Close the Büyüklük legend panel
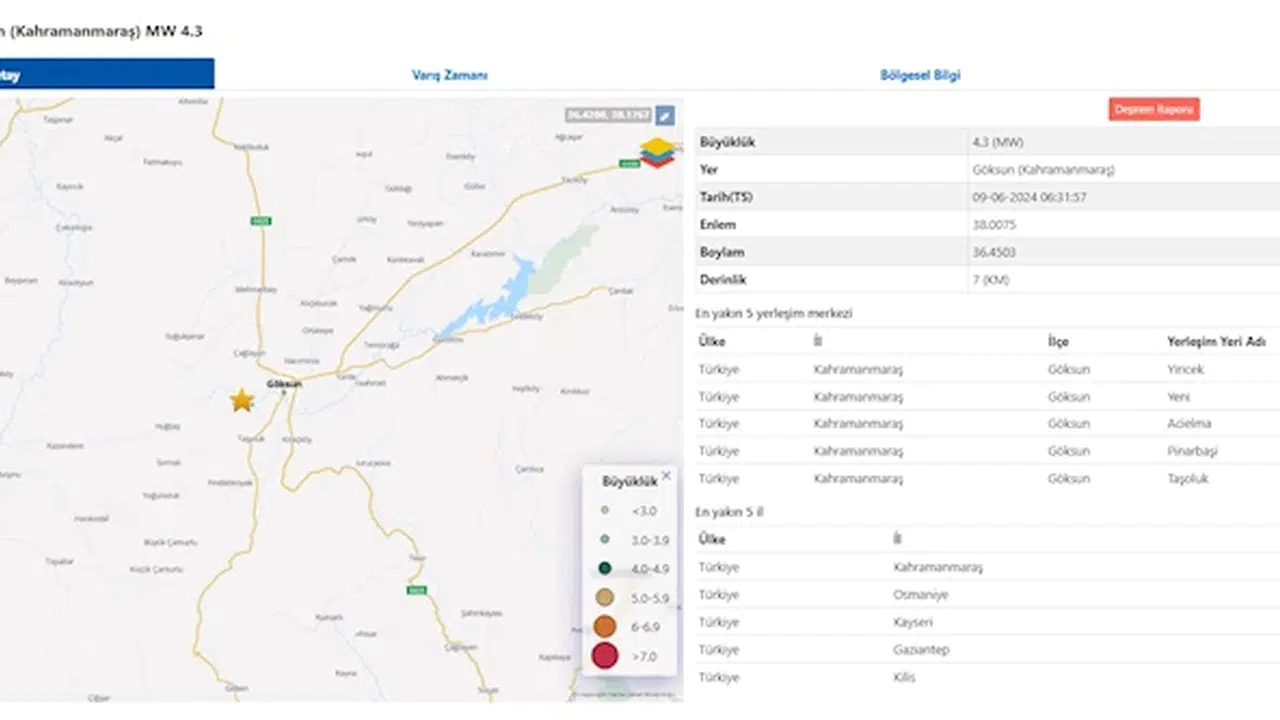The width and height of the screenshot is (1280, 720). pyautogui.click(x=667, y=476)
